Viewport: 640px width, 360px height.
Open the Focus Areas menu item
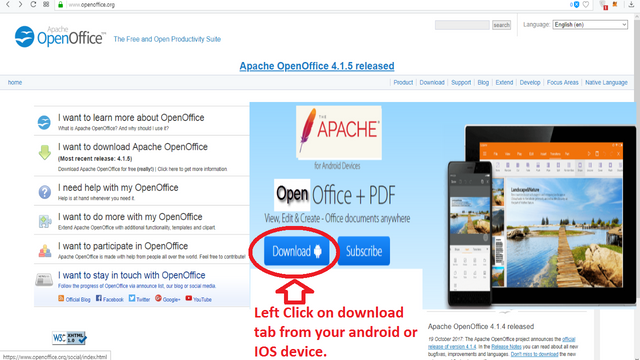click(x=562, y=82)
